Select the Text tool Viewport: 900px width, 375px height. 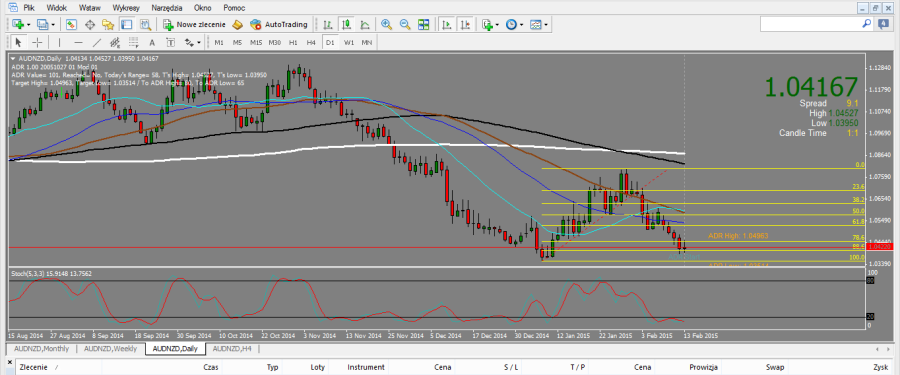(x=152, y=42)
